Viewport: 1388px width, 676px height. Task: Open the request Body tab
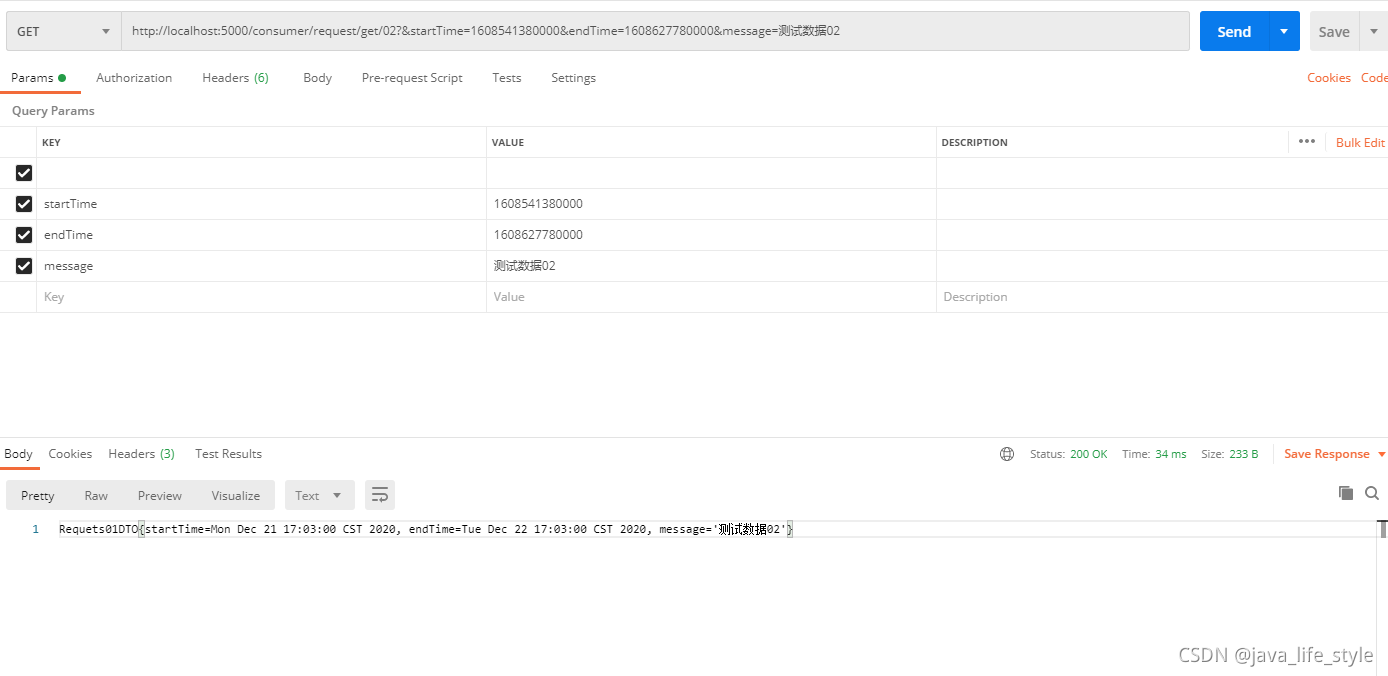point(317,78)
